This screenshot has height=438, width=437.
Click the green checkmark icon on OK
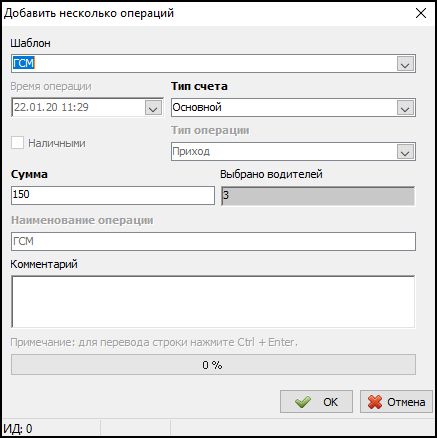[303, 402]
